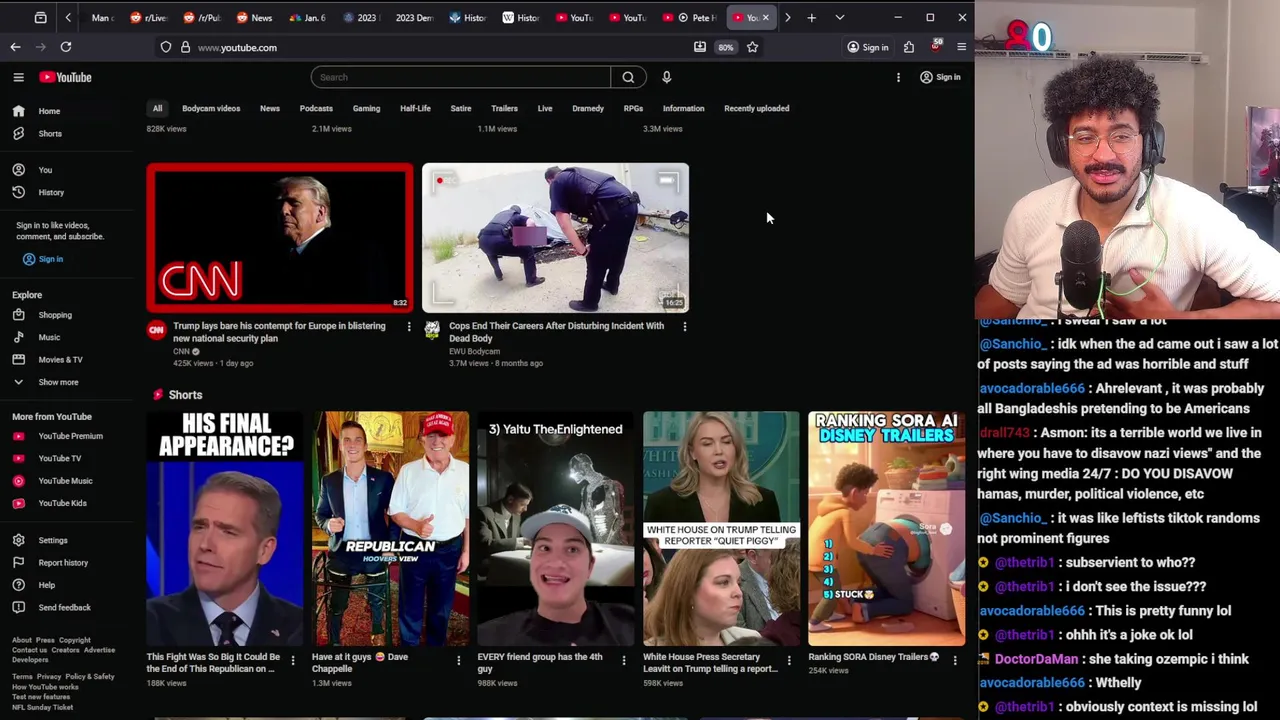This screenshot has width=1280, height=720.
Task: Select the Gaming filter chip
Action: point(366,108)
